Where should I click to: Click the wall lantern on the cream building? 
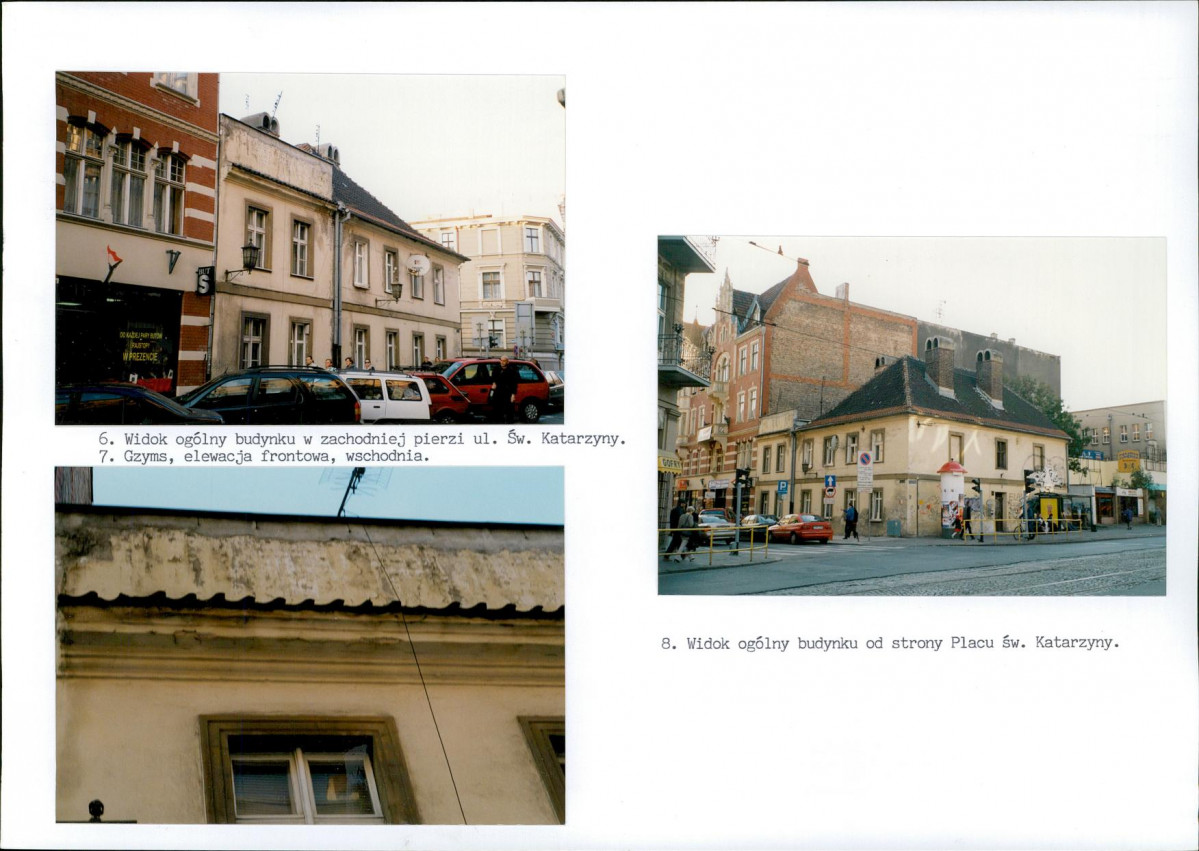coord(248,257)
